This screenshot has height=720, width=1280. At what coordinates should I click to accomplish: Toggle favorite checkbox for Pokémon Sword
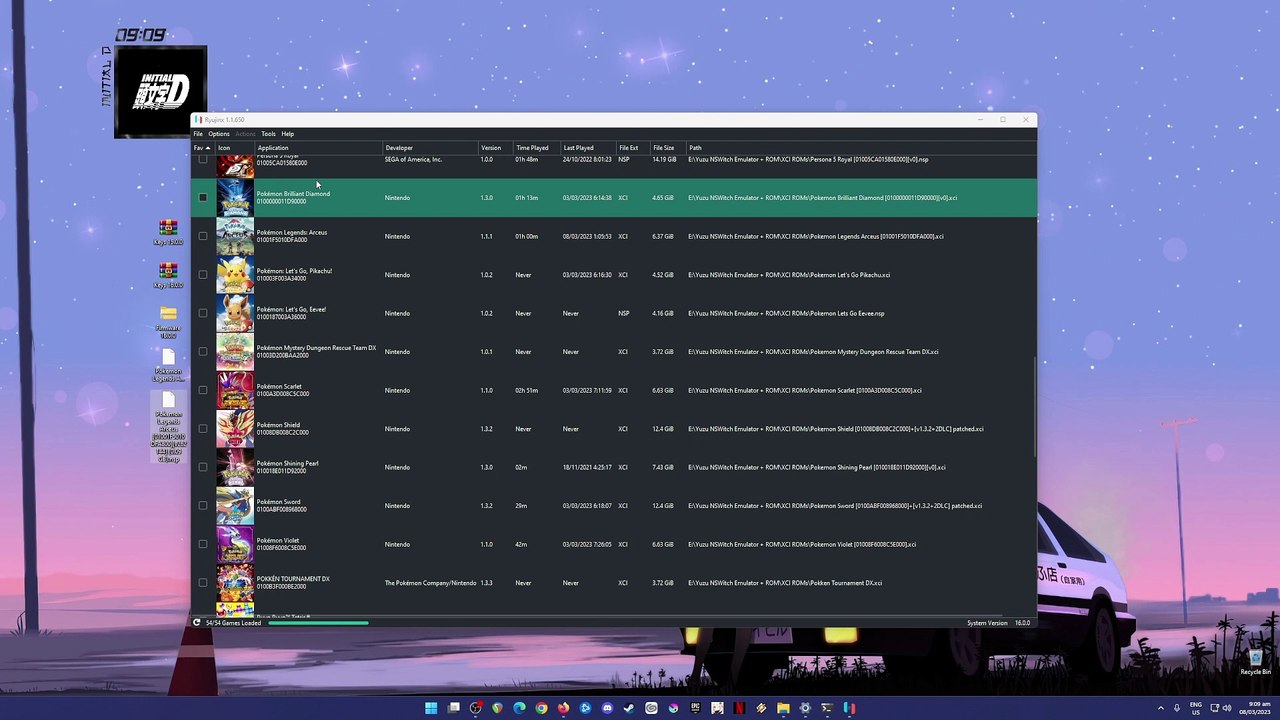203,506
